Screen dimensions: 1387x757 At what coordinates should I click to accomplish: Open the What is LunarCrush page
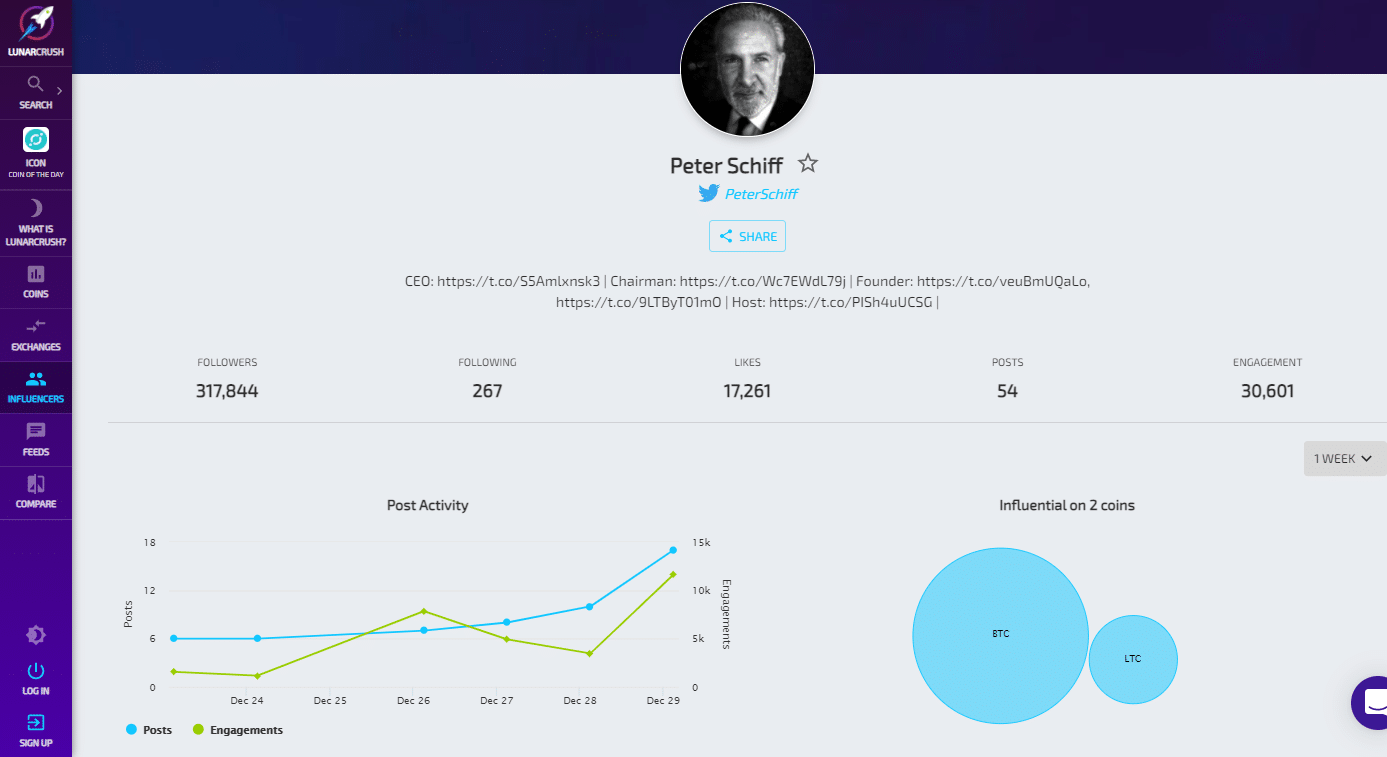[36, 209]
